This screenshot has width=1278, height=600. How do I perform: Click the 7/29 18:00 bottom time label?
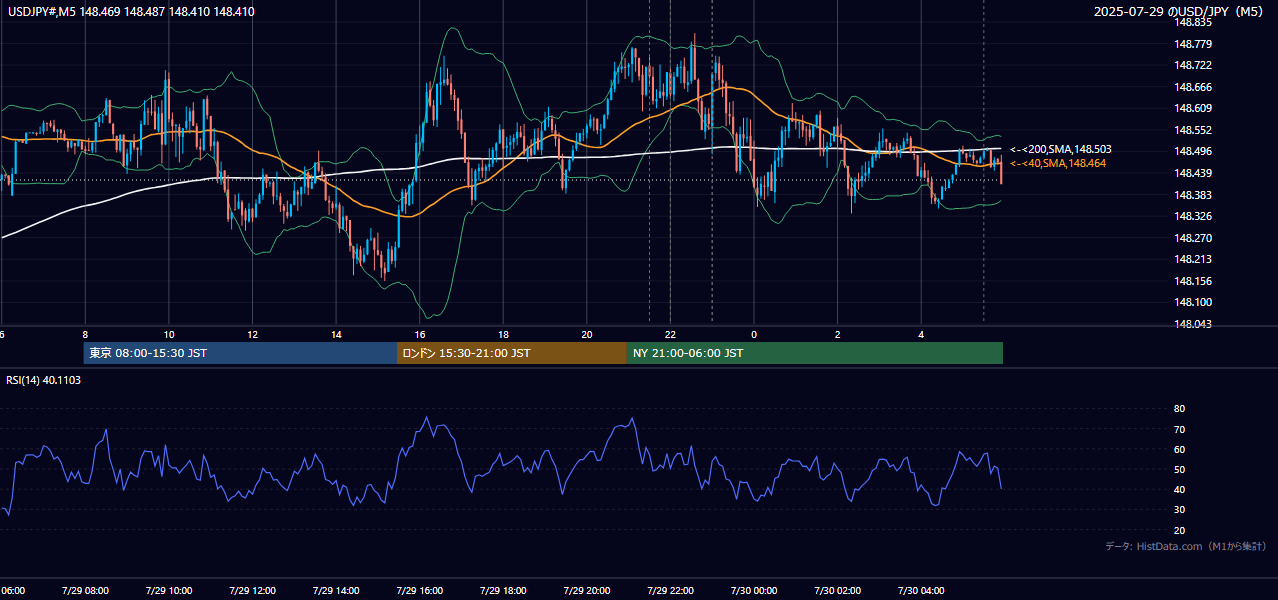coord(503,590)
